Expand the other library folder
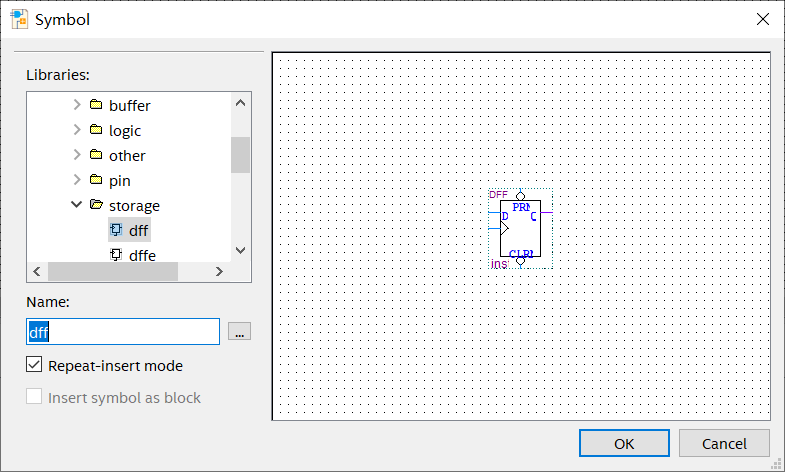The width and height of the screenshot is (785, 472). (x=77, y=155)
